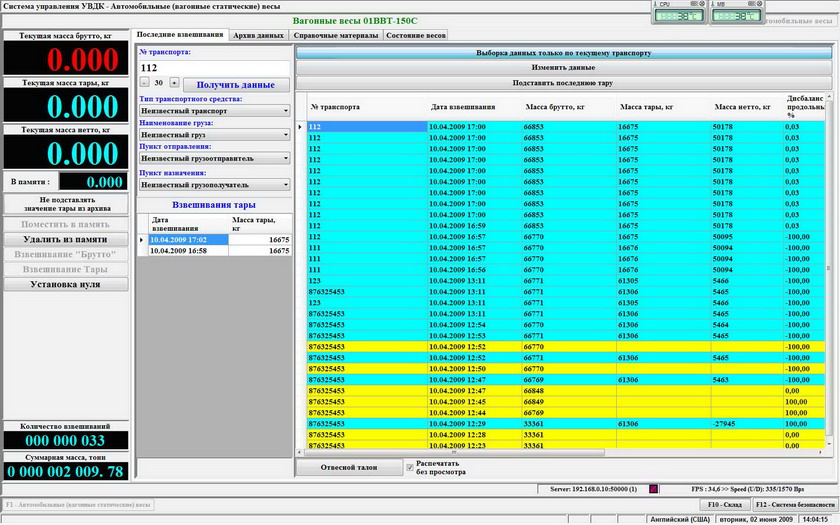The width and height of the screenshot is (840, 525).
Task: Toggle 'Не подставлять значение тары из архива'
Action: pyautogui.click(x=66, y=205)
